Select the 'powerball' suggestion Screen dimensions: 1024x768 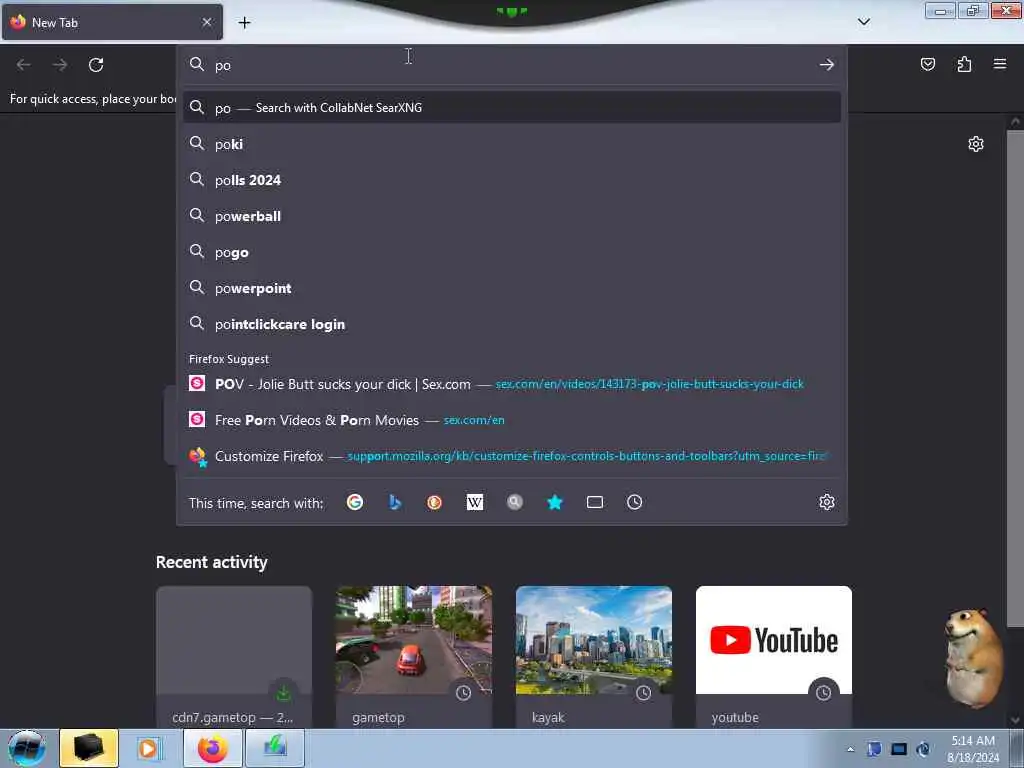(x=512, y=216)
